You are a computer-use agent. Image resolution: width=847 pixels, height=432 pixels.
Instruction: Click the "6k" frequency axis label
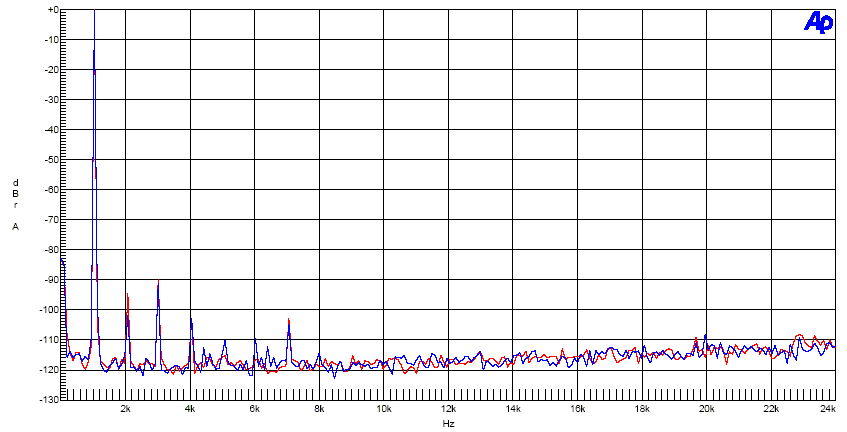[254, 409]
